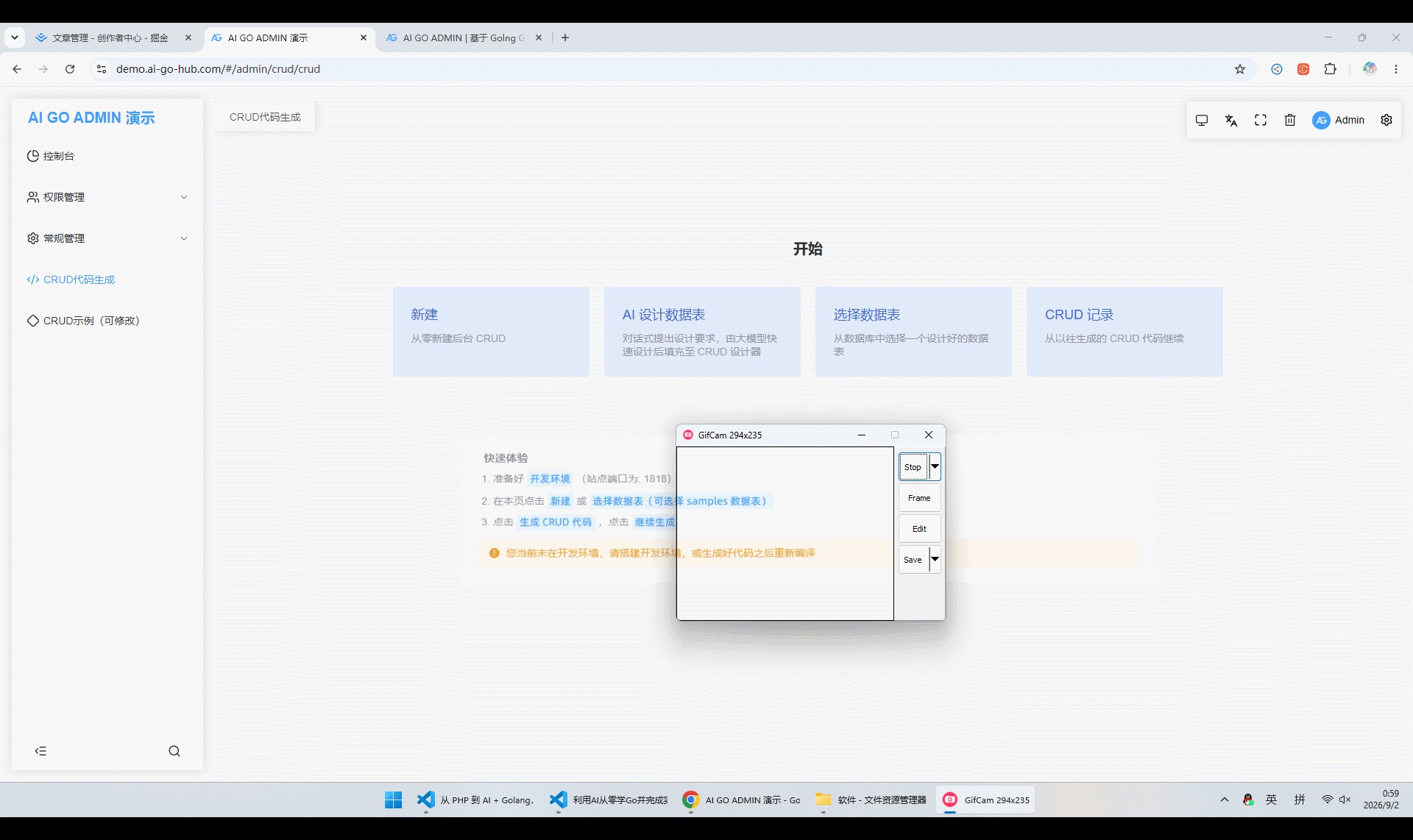Click the 开发环境 link
Viewport: 1413px width, 840px height.
(x=550, y=479)
